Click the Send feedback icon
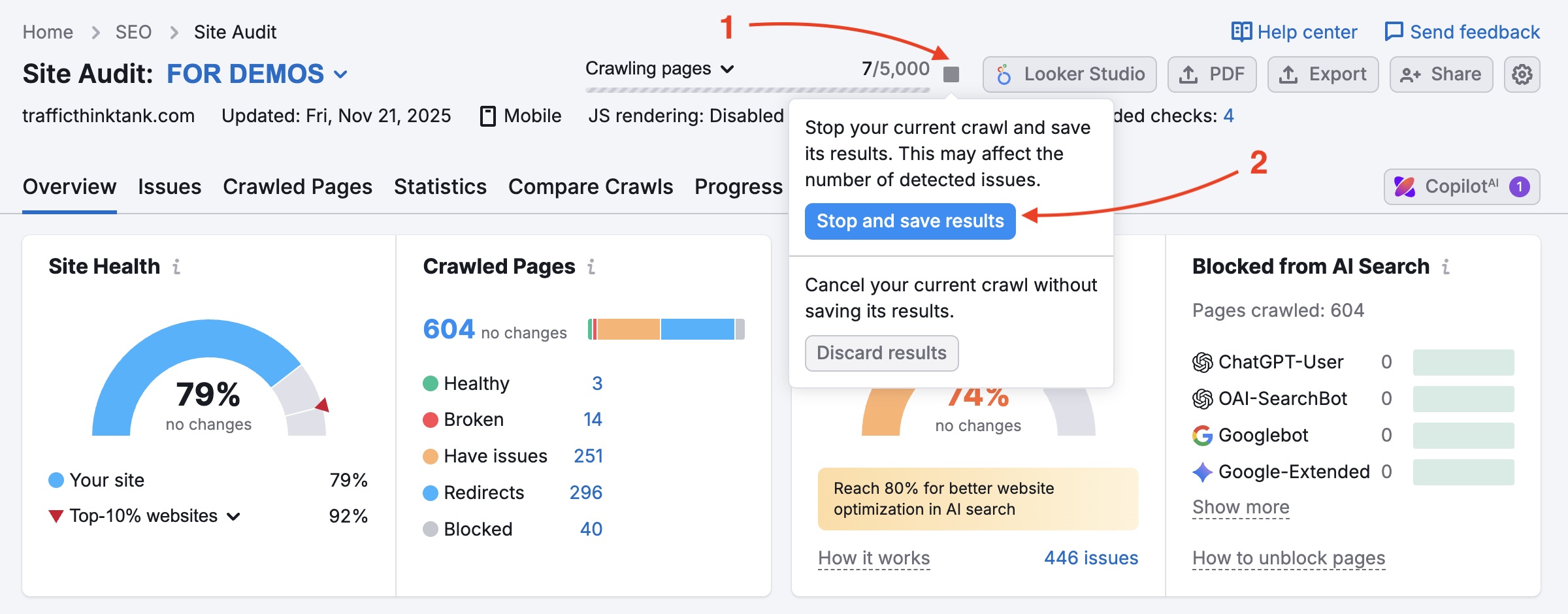The width and height of the screenshot is (1568, 614). click(1395, 31)
